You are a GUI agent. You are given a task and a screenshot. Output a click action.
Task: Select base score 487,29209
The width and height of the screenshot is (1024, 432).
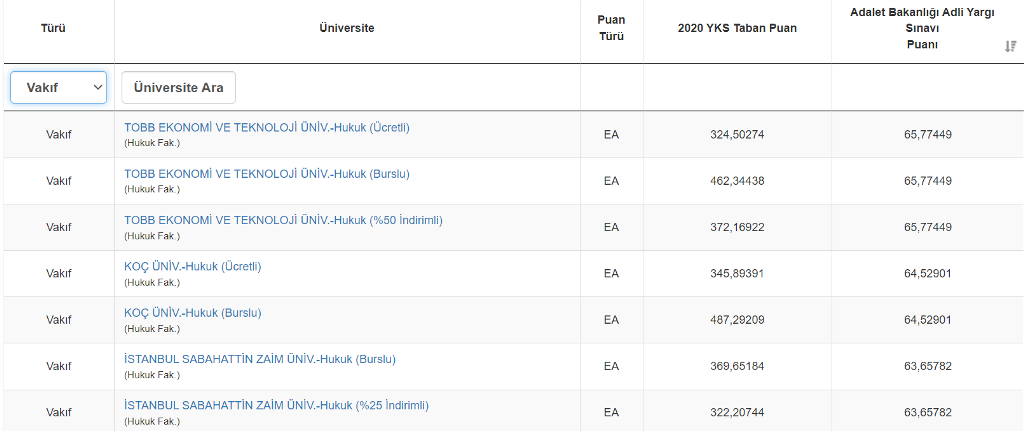coord(737,320)
